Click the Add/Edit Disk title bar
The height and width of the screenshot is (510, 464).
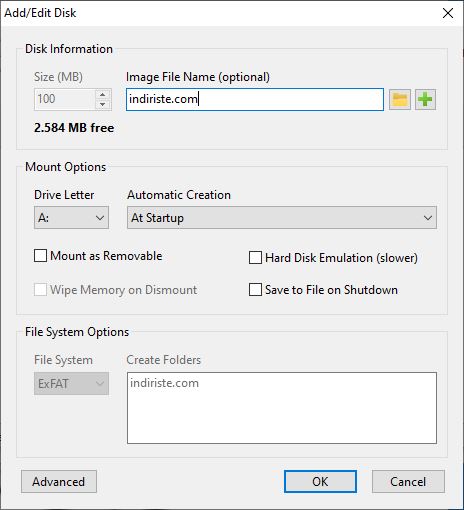click(x=217, y=13)
